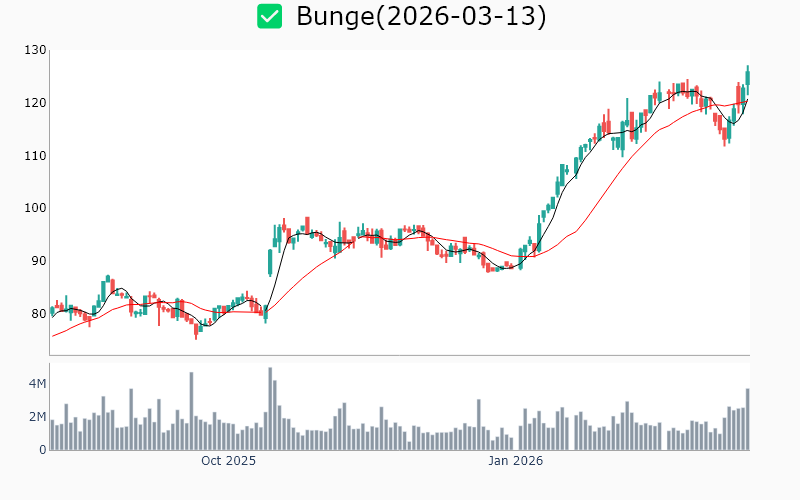The height and width of the screenshot is (500, 800).
Task: Select the 130 price axis label
Action: [36, 50]
